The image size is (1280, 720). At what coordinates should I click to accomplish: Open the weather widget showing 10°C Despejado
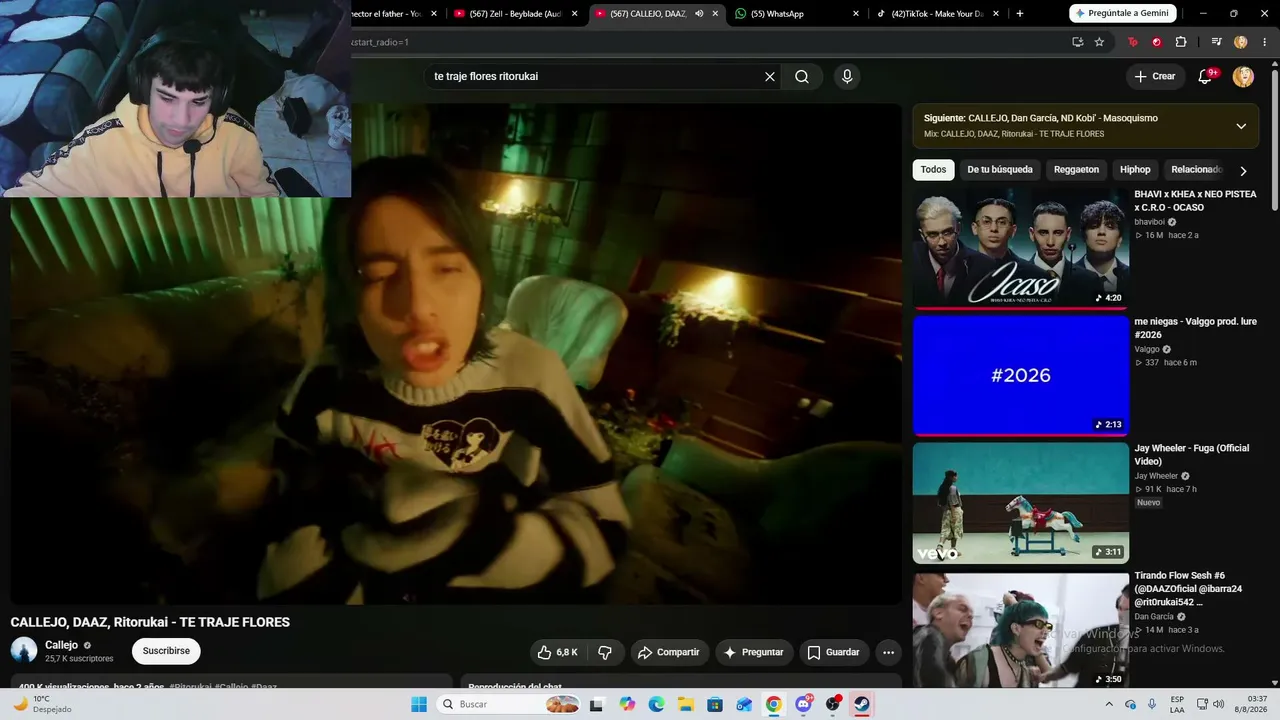(x=42, y=704)
